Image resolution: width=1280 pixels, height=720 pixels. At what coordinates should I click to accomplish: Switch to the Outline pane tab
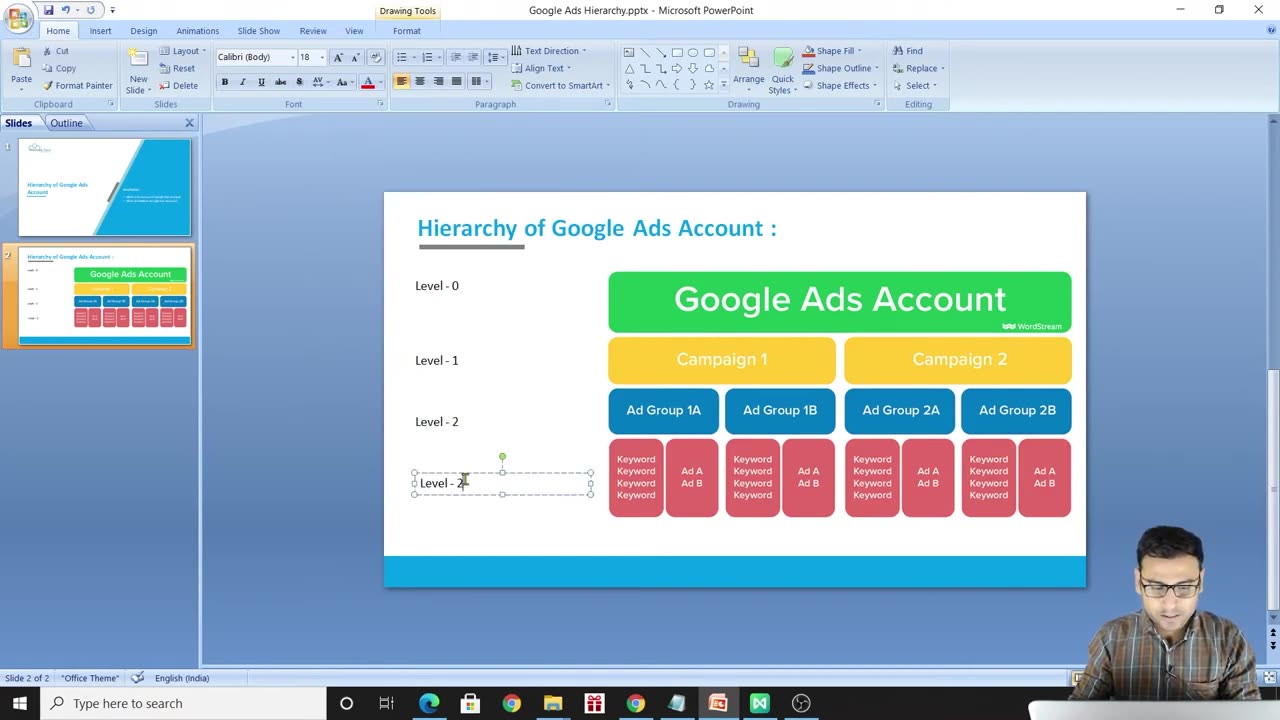click(x=66, y=123)
